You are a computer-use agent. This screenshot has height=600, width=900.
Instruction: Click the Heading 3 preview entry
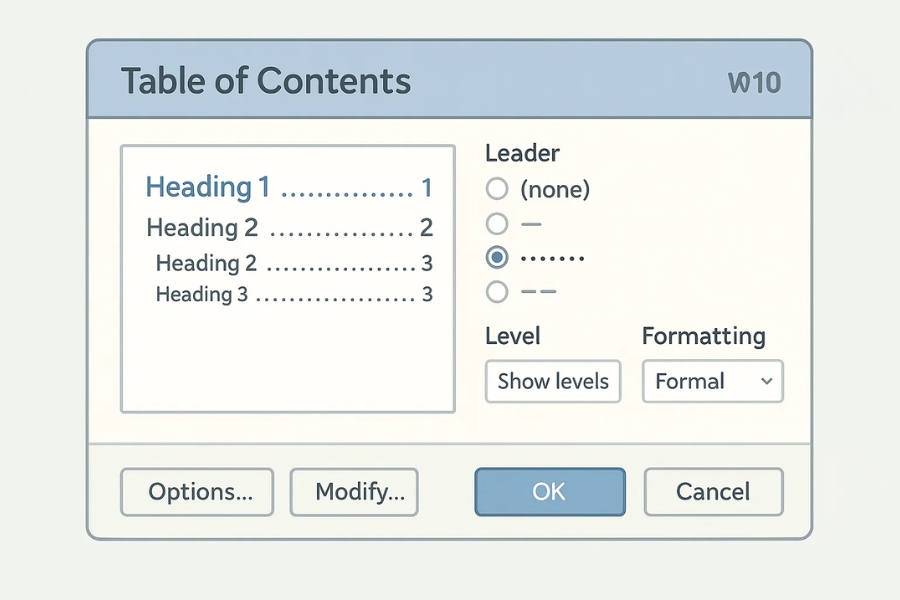click(204, 295)
